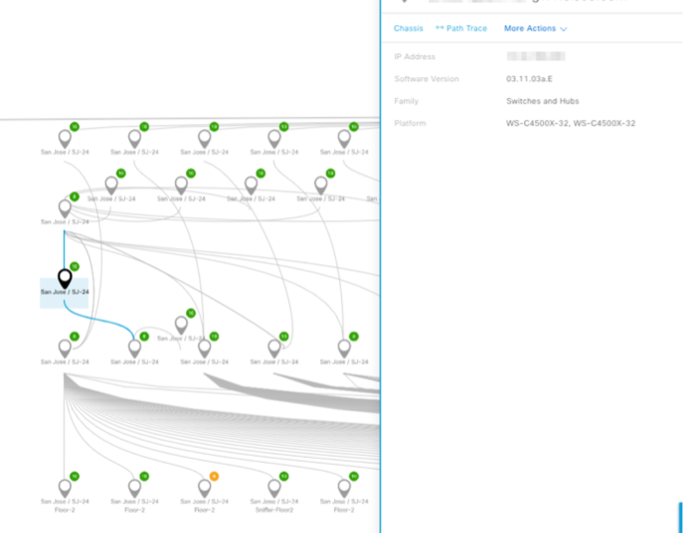Click platform value WS-C4500X-32, WS-C4500X-32
The height and width of the screenshot is (533, 687).
point(570,124)
